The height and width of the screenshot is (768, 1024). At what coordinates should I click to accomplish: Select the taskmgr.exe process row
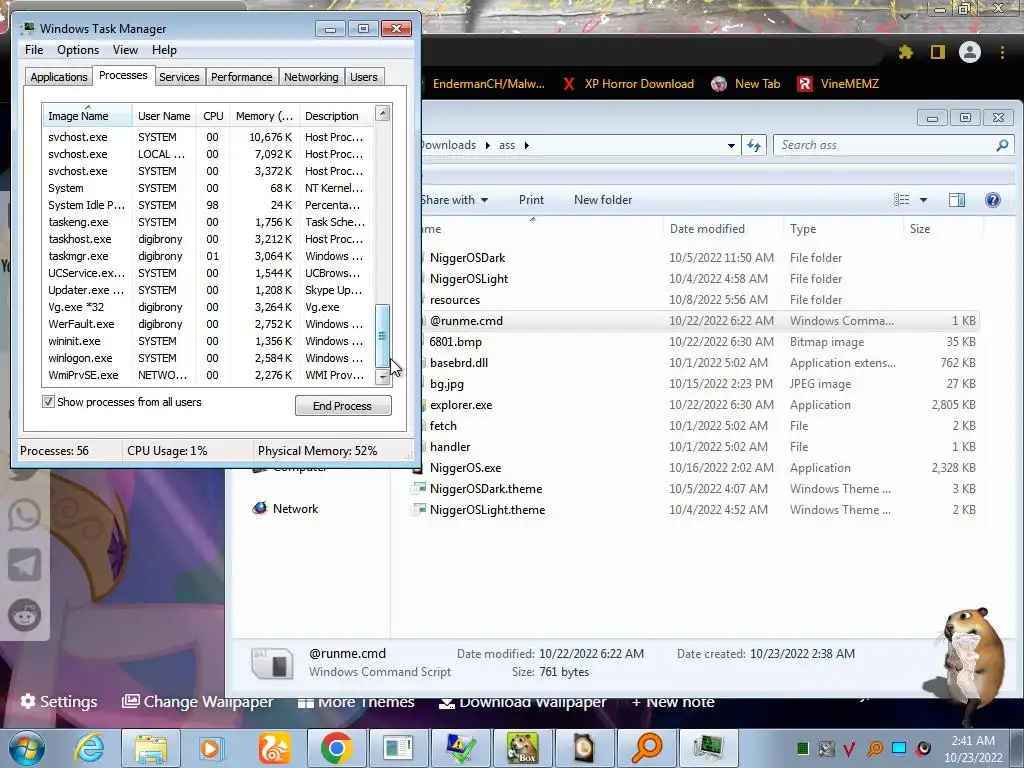[208, 256]
